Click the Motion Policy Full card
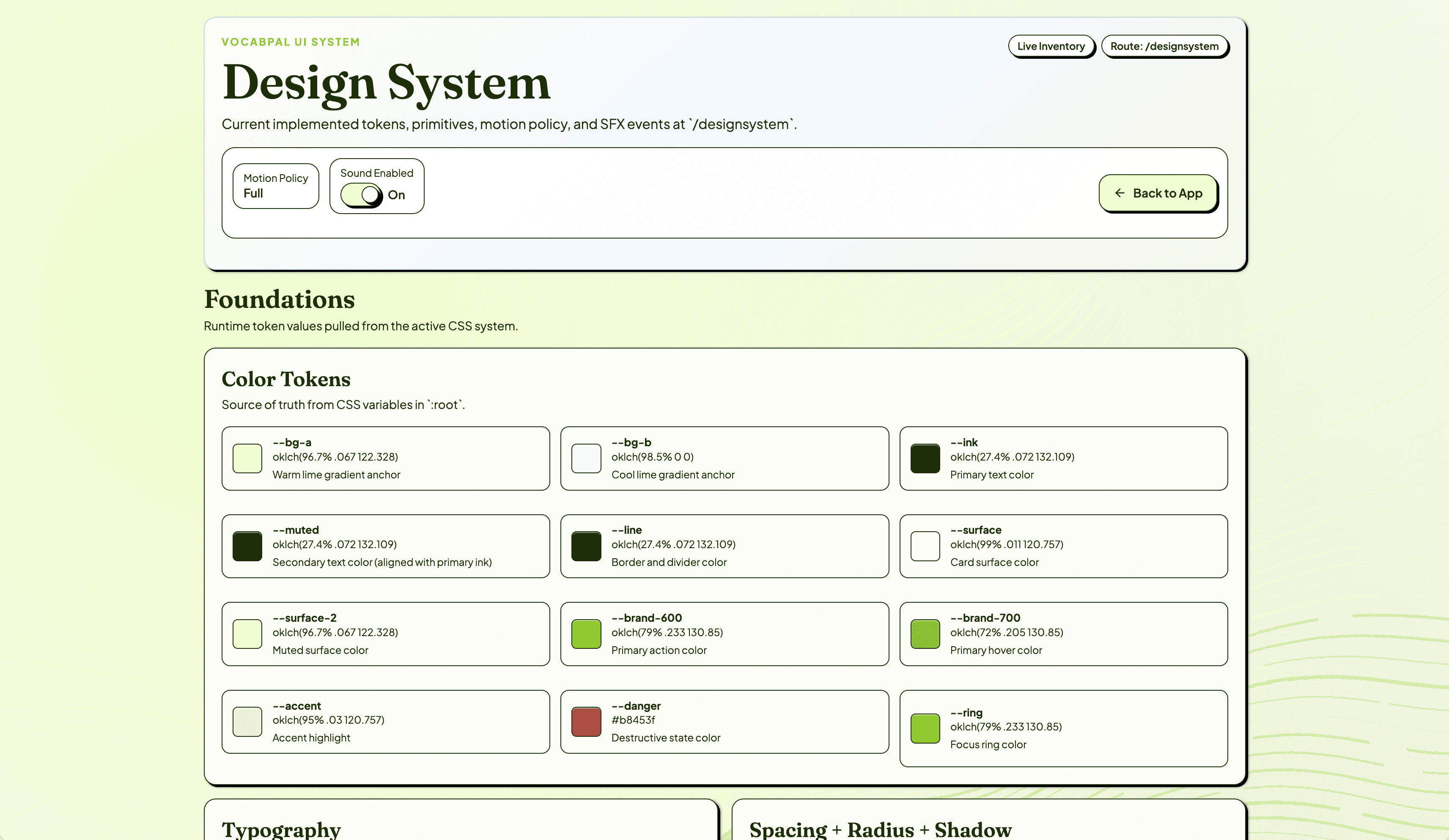The width and height of the screenshot is (1449, 840). (275, 186)
